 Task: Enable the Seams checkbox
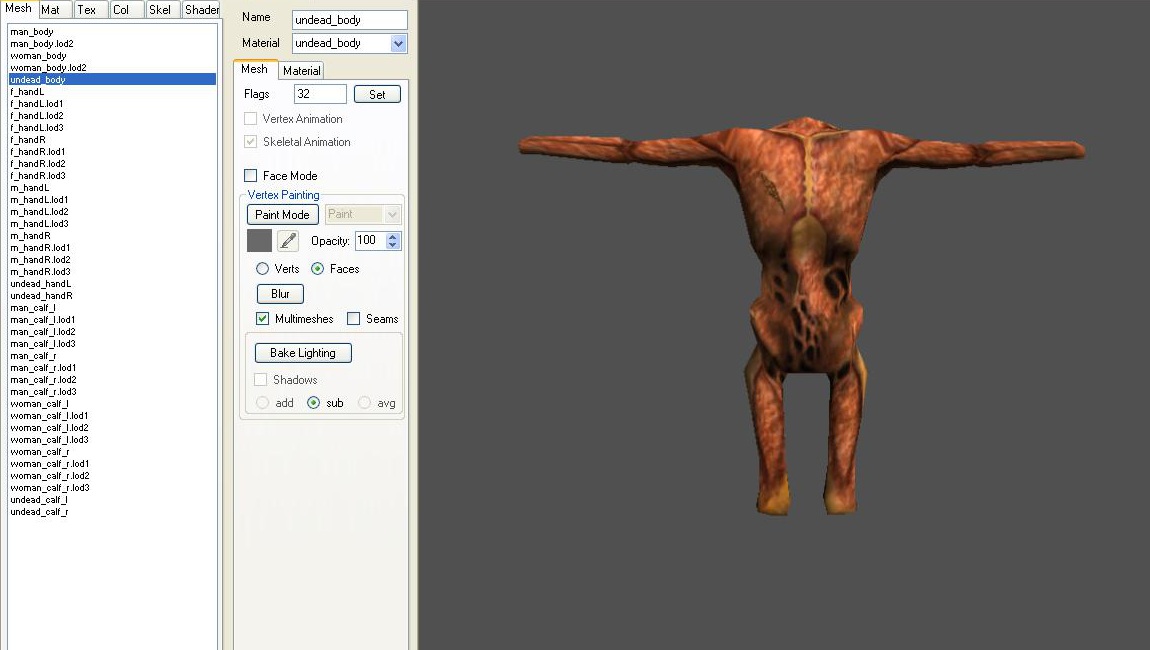coord(354,318)
